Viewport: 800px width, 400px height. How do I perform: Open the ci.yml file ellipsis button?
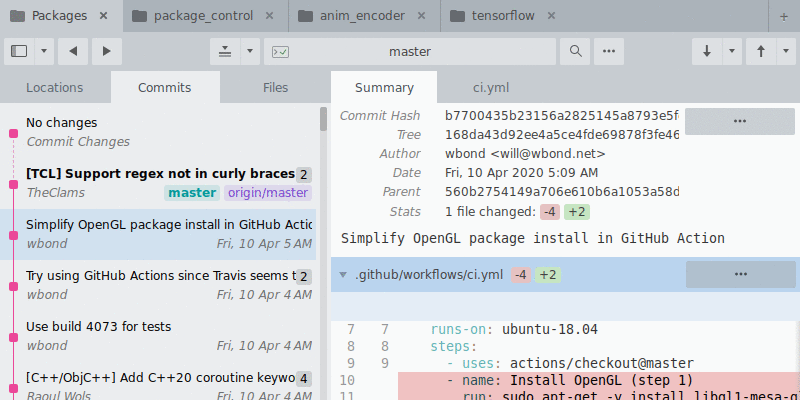[x=740, y=274]
